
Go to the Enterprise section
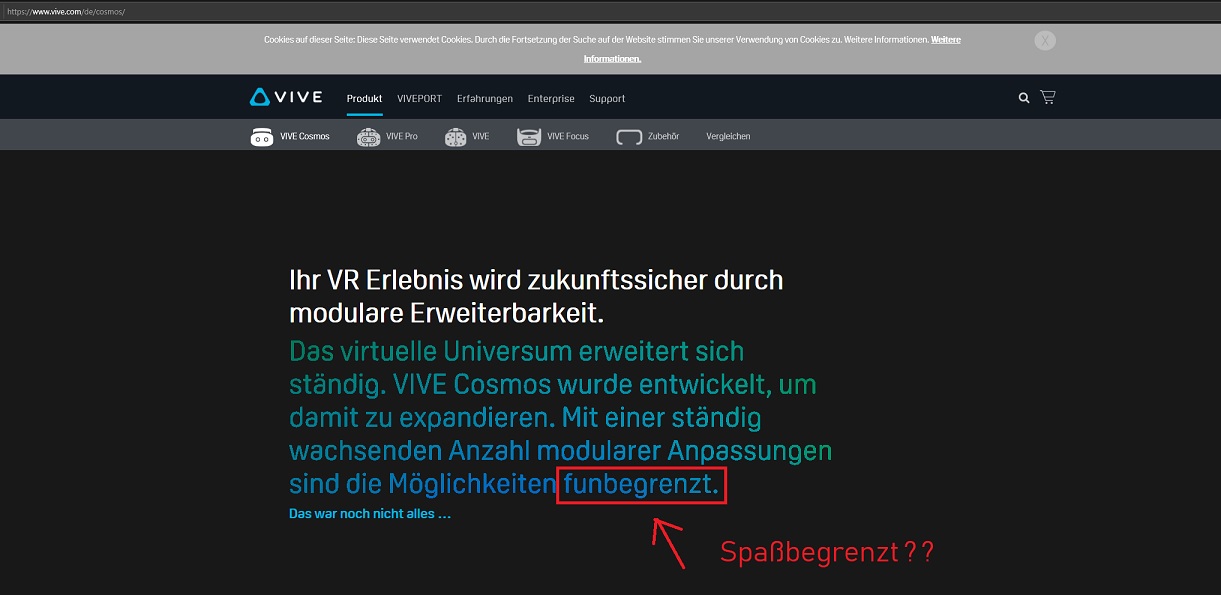[x=551, y=99]
